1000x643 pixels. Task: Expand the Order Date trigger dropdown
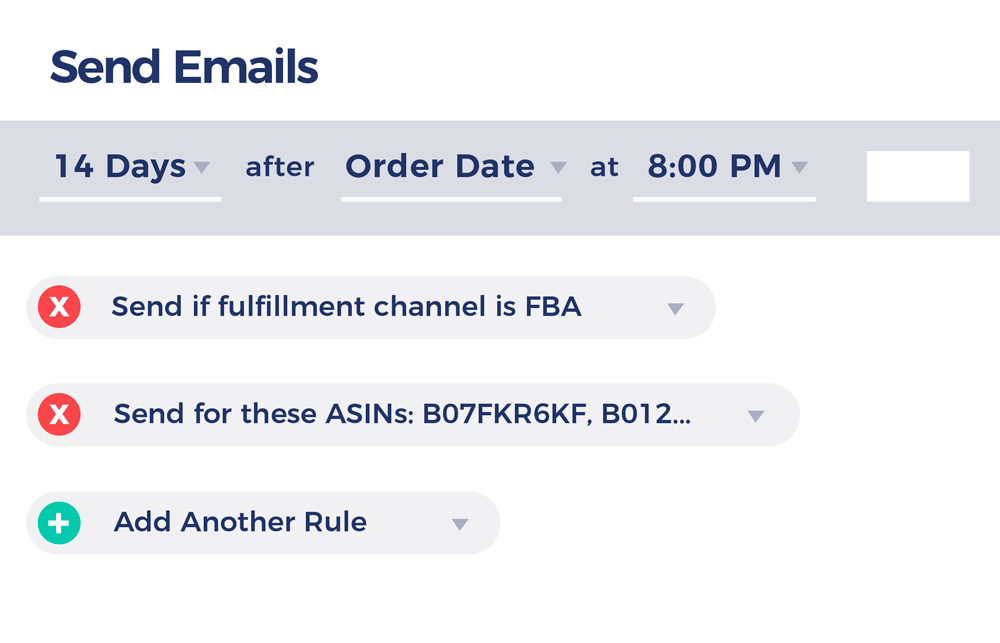[558, 168]
